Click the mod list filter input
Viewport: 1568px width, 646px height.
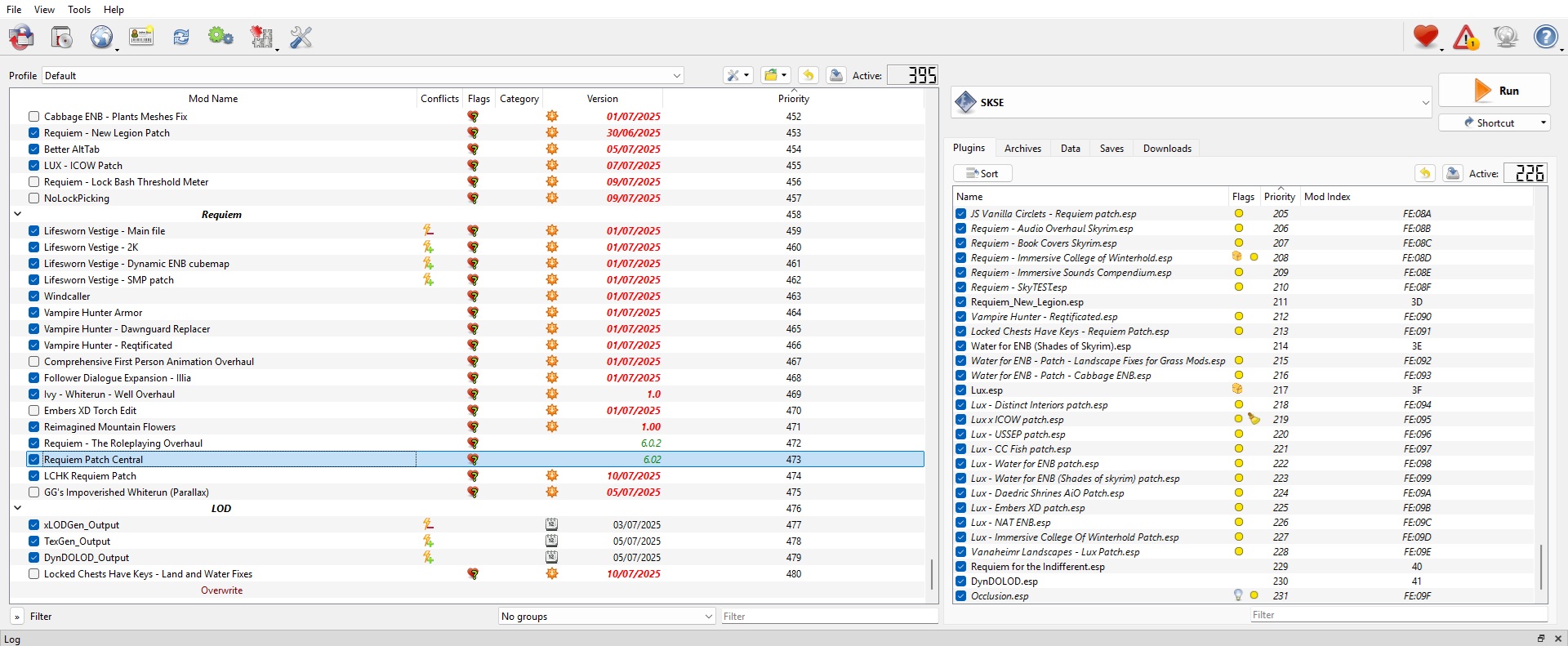[828, 616]
